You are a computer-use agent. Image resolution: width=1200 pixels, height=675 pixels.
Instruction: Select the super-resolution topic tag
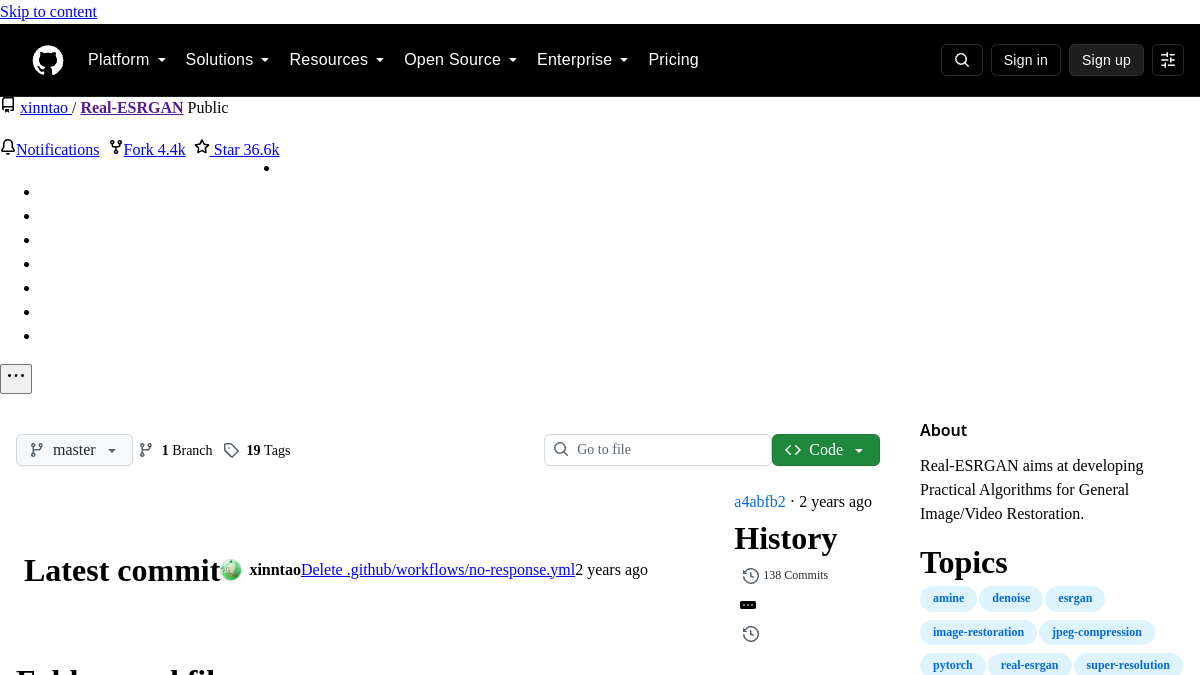coord(1128,665)
